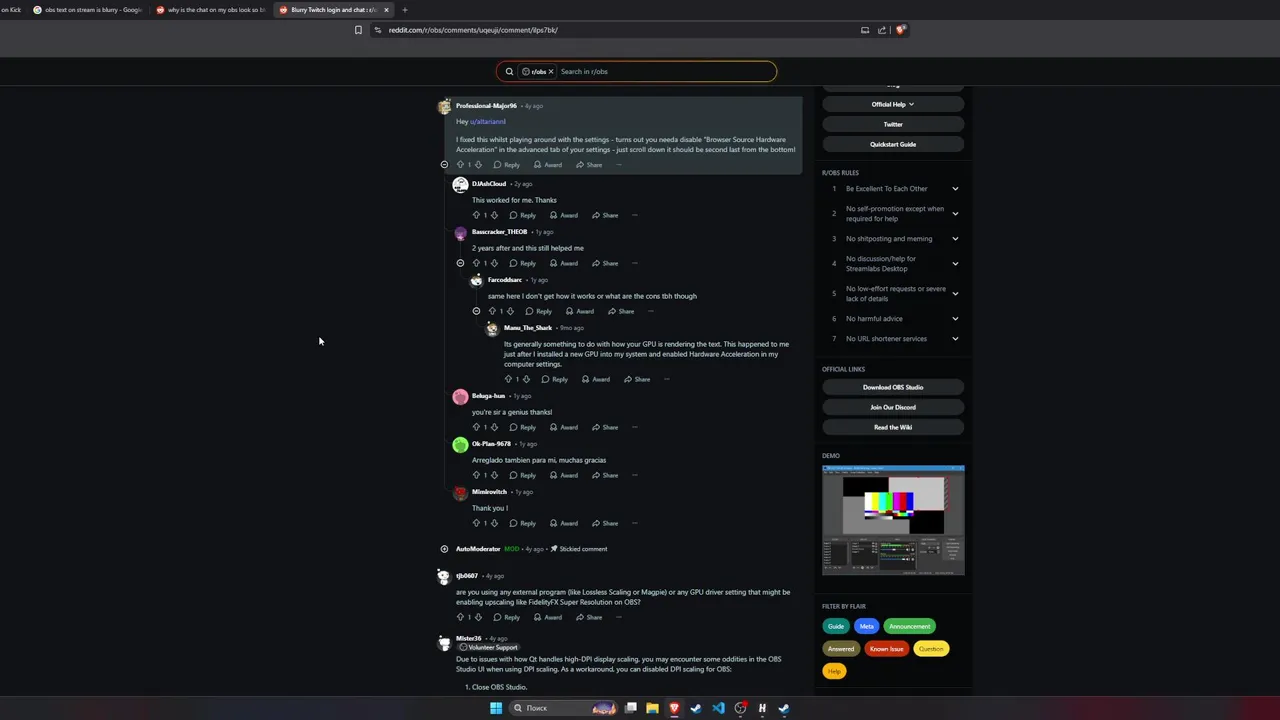Image resolution: width=1280 pixels, height=720 pixels.
Task: Open more options on DJAshCloud's comment
Action: pos(634,215)
